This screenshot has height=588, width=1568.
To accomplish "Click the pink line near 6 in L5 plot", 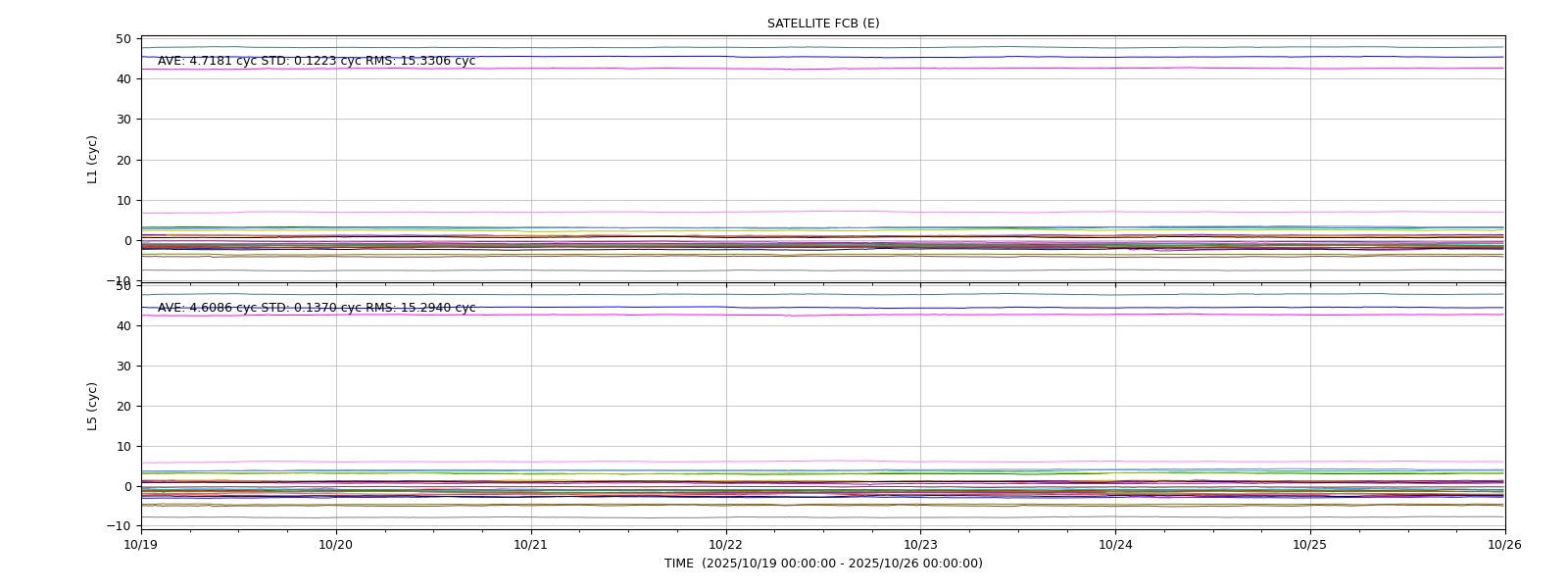I will (823, 462).
